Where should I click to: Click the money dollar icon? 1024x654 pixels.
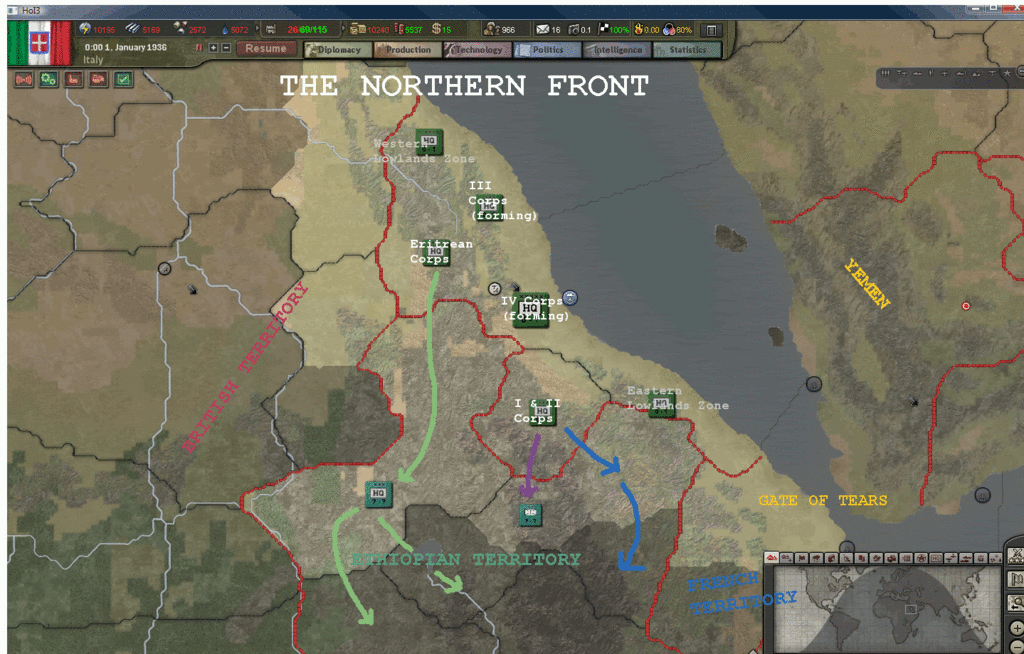pyautogui.click(x=436, y=29)
